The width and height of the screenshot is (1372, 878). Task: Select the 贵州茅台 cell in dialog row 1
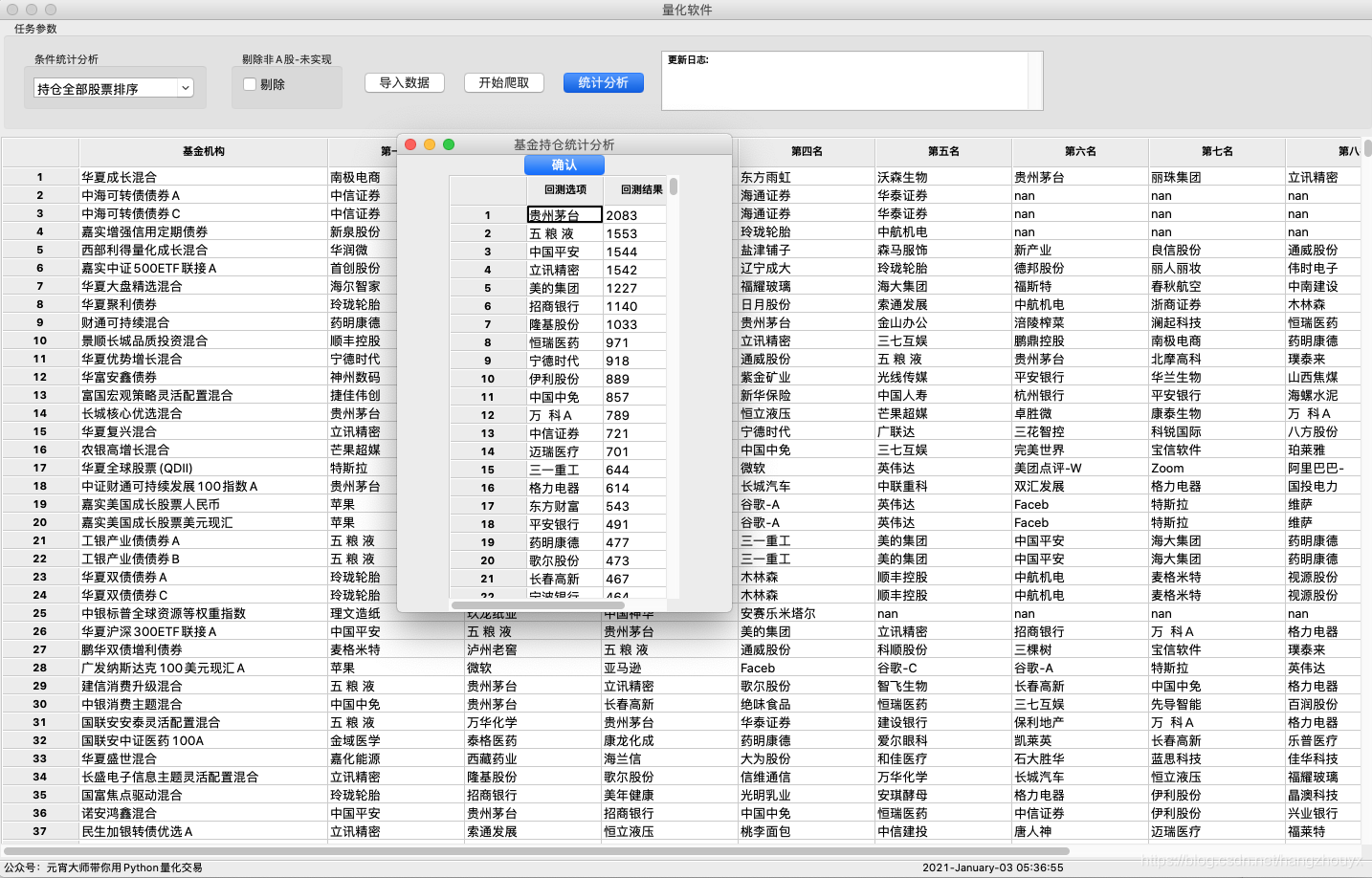pos(564,215)
